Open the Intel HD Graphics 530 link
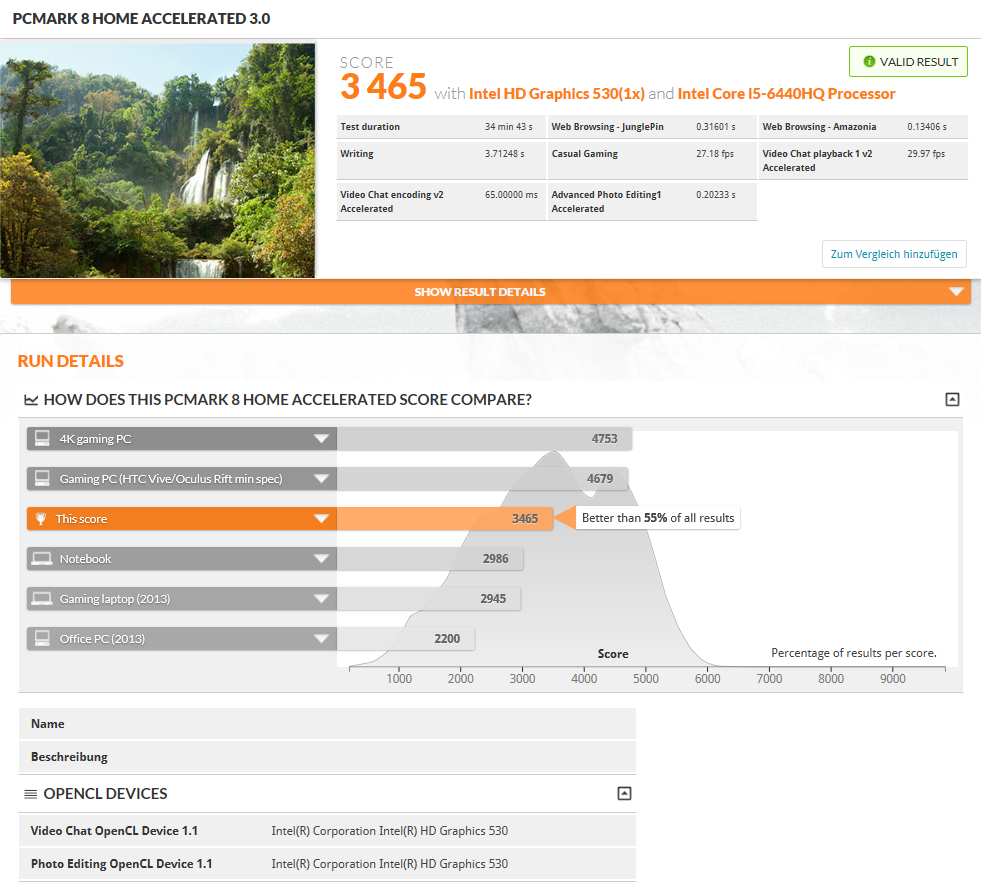This screenshot has width=981, height=886. 556,94
